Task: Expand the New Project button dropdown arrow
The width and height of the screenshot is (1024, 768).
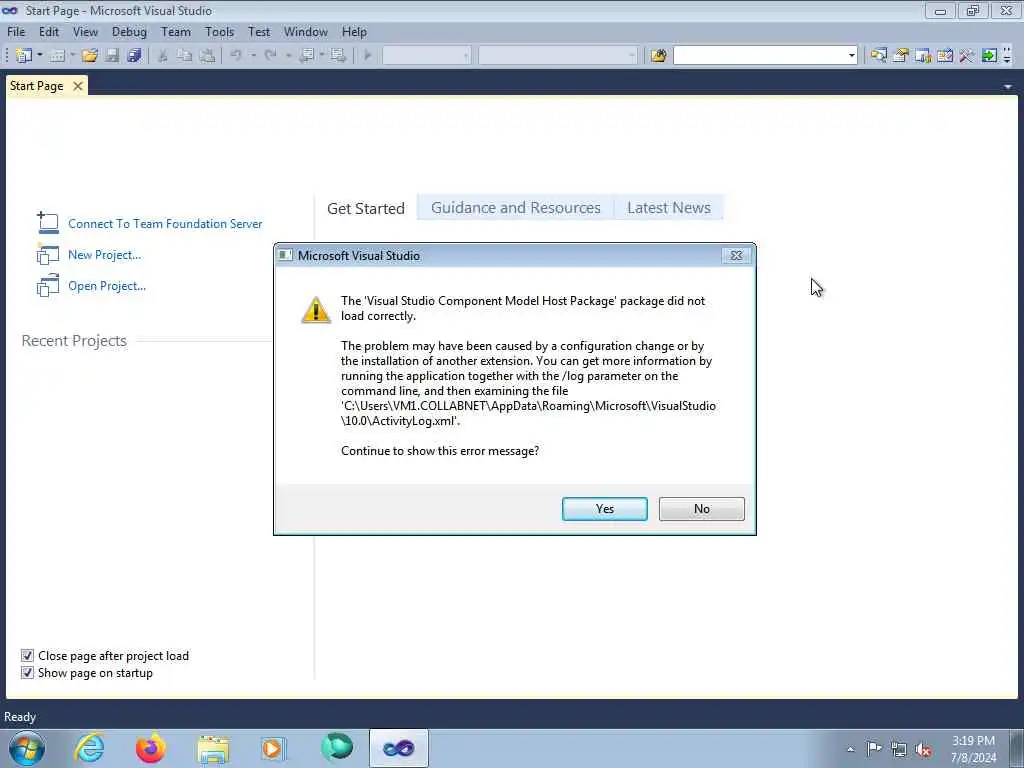Action: click(40, 56)
